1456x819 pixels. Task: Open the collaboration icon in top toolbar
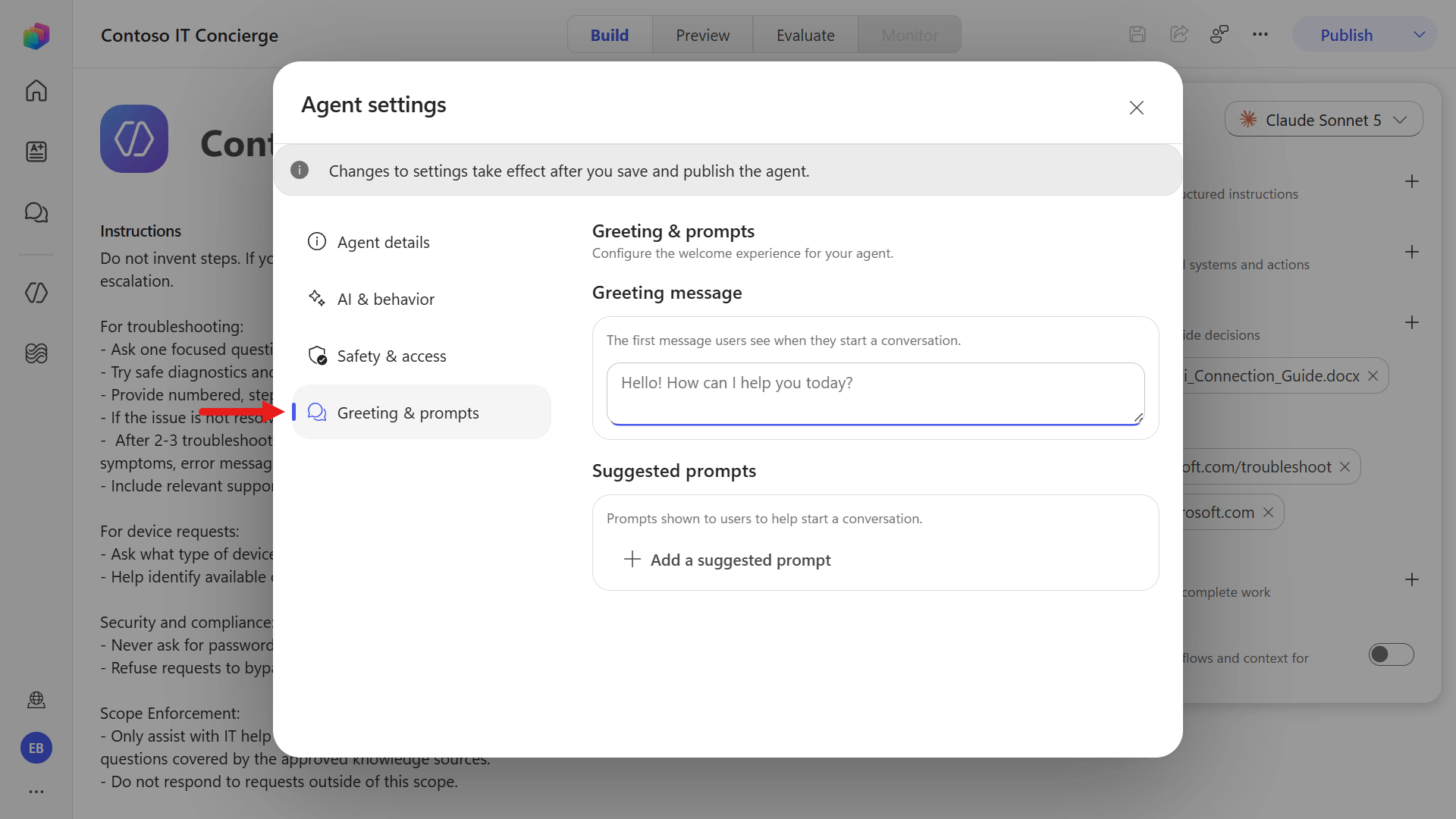coord(1219,34)
